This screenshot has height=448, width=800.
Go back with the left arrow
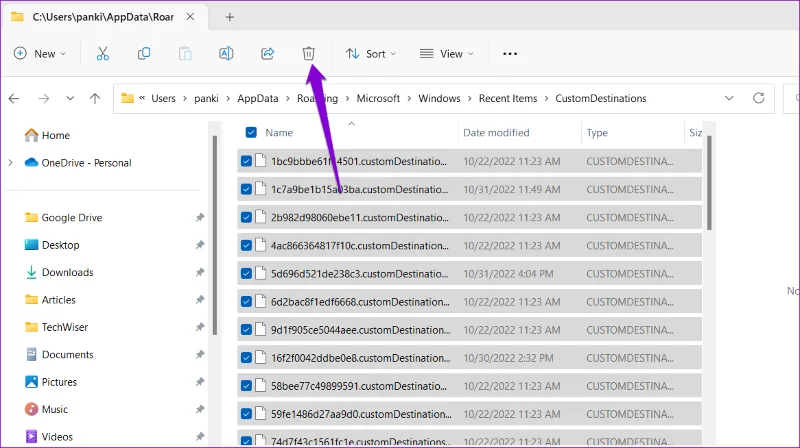point(14,98)
